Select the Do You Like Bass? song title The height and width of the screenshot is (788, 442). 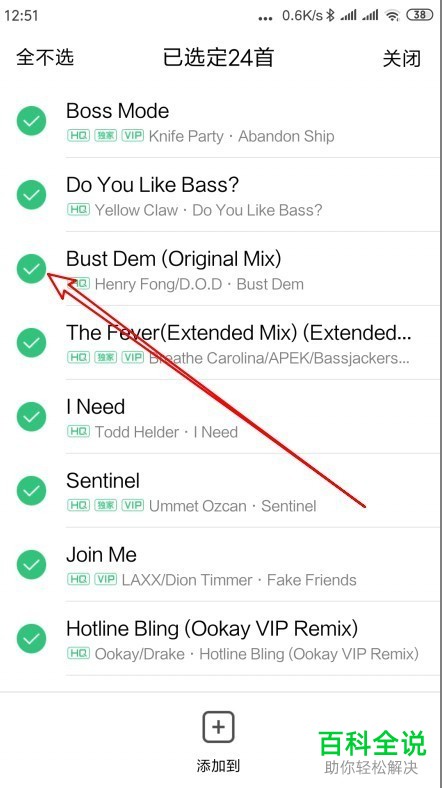[152, 185]
